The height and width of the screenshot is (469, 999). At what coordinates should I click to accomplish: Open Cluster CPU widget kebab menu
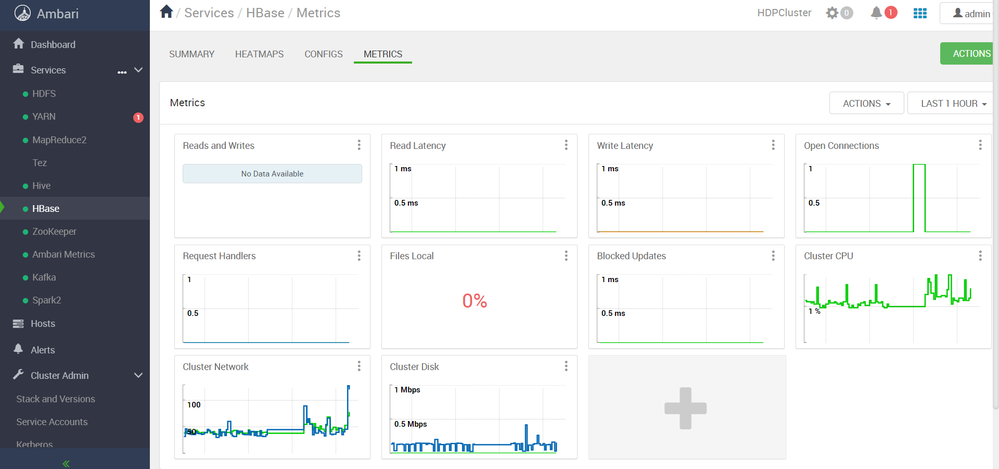[980, 256]
